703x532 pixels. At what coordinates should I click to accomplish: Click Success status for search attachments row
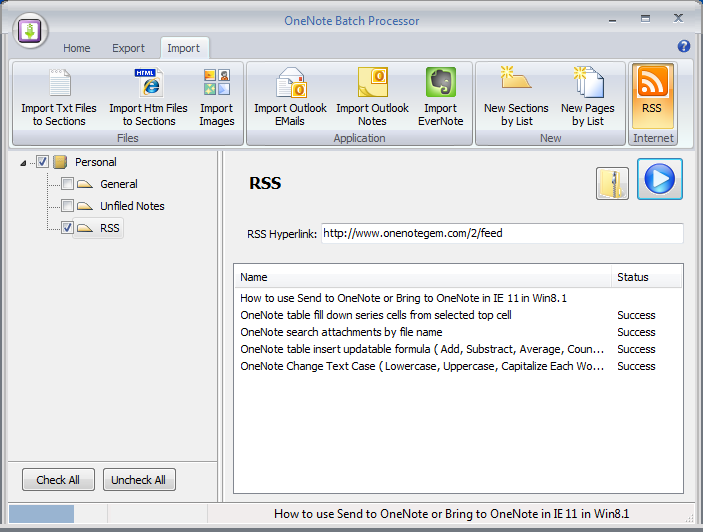tap(636, 332)
